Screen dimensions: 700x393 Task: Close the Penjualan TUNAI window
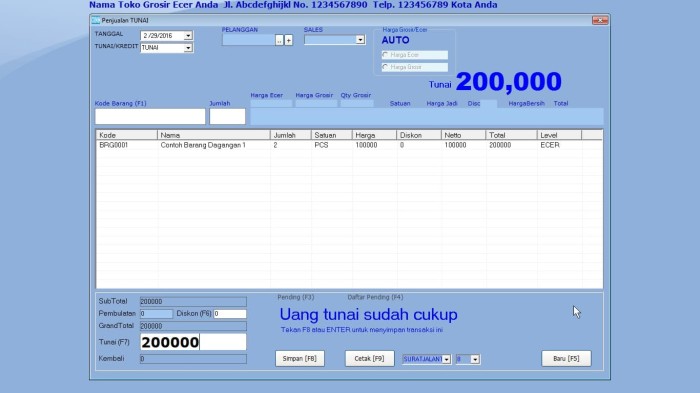600,20
